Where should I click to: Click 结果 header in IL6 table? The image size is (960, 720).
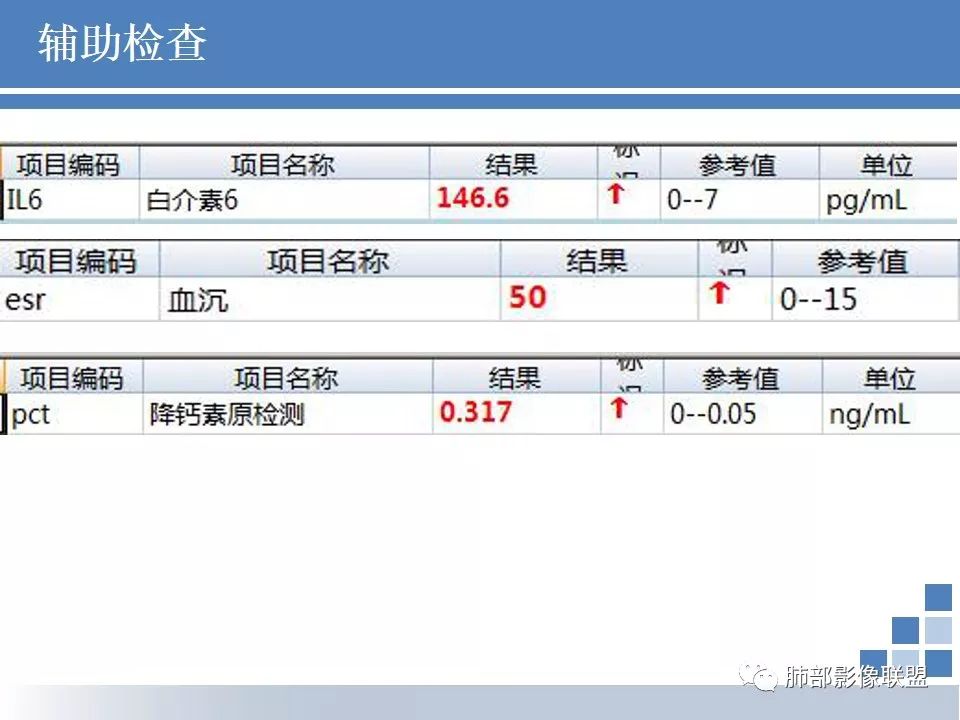pos(512,165)
